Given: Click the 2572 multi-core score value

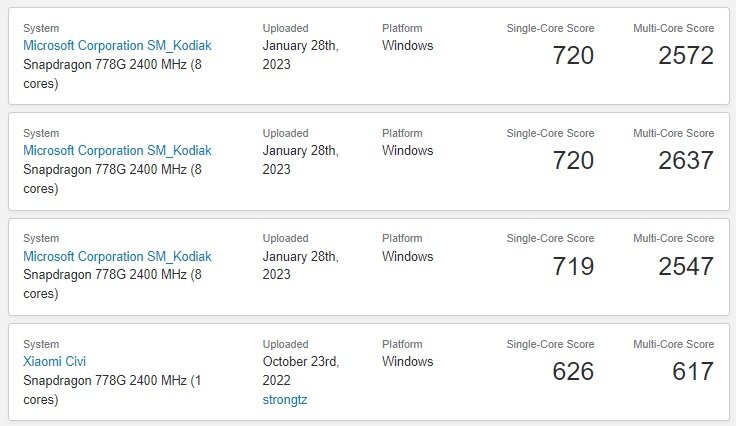Looking at the screenshot, I should [x=686, y=56].
